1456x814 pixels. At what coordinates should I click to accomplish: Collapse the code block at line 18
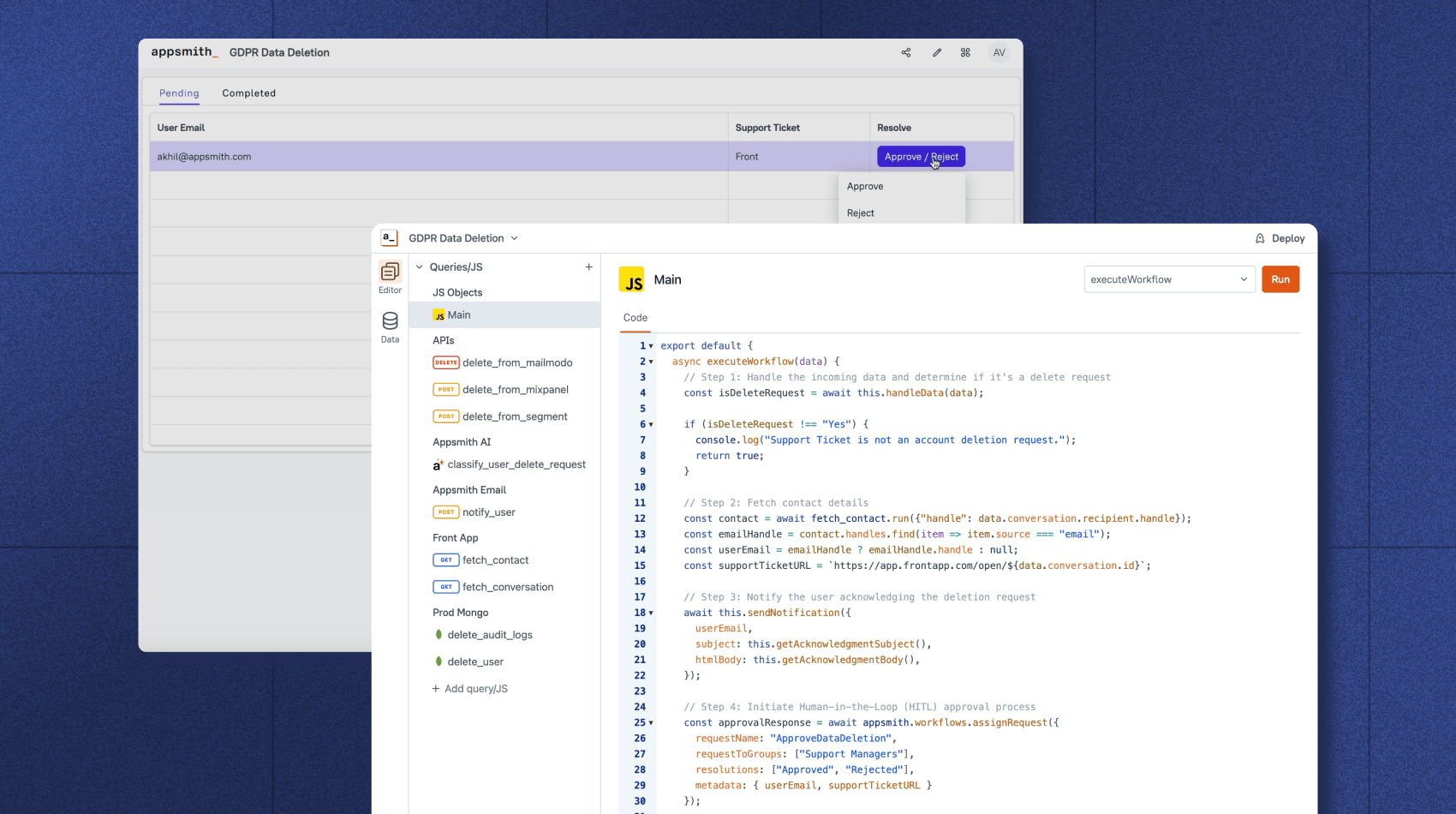[x=651, y=613]
